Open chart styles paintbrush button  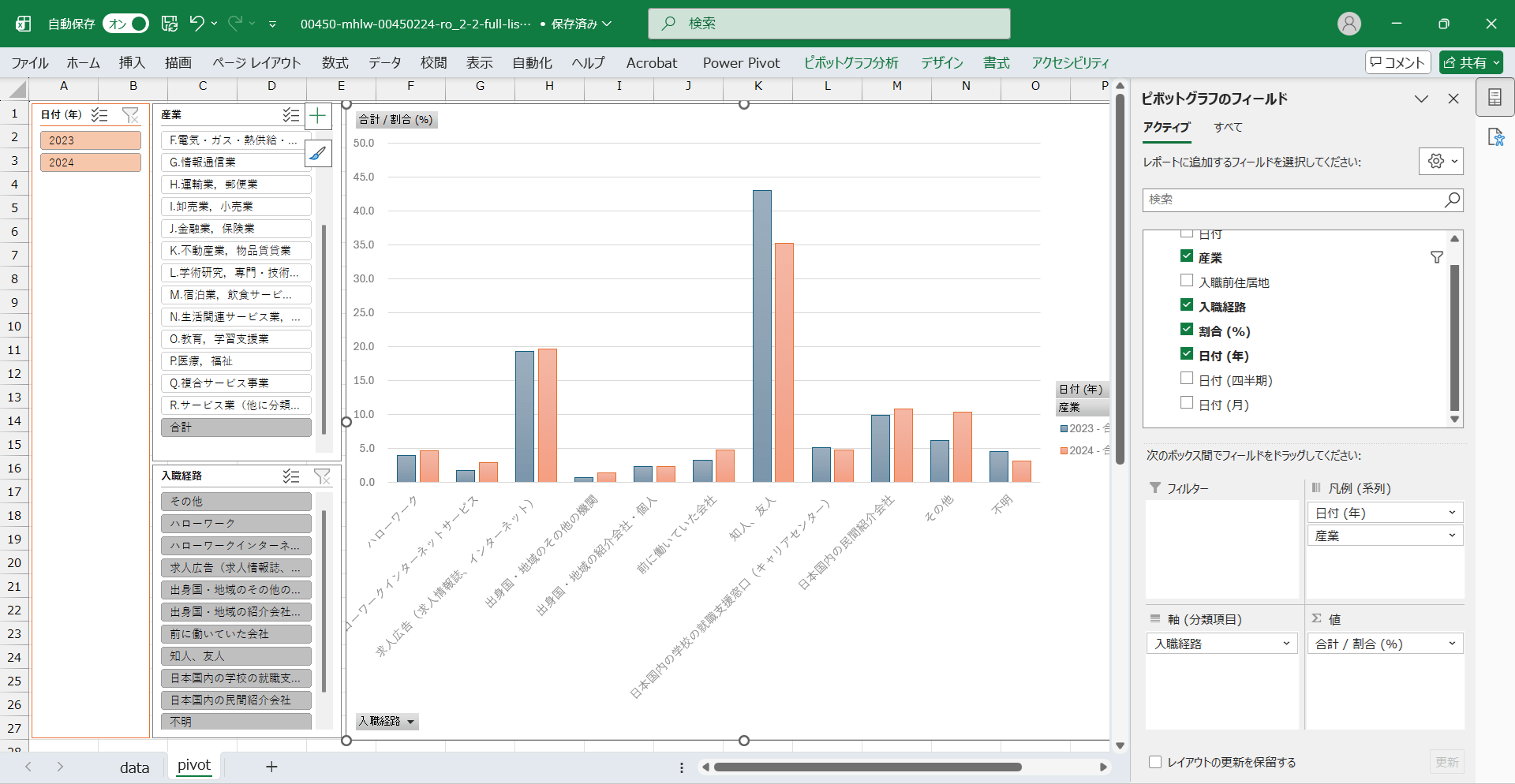[x=318, y=153]
